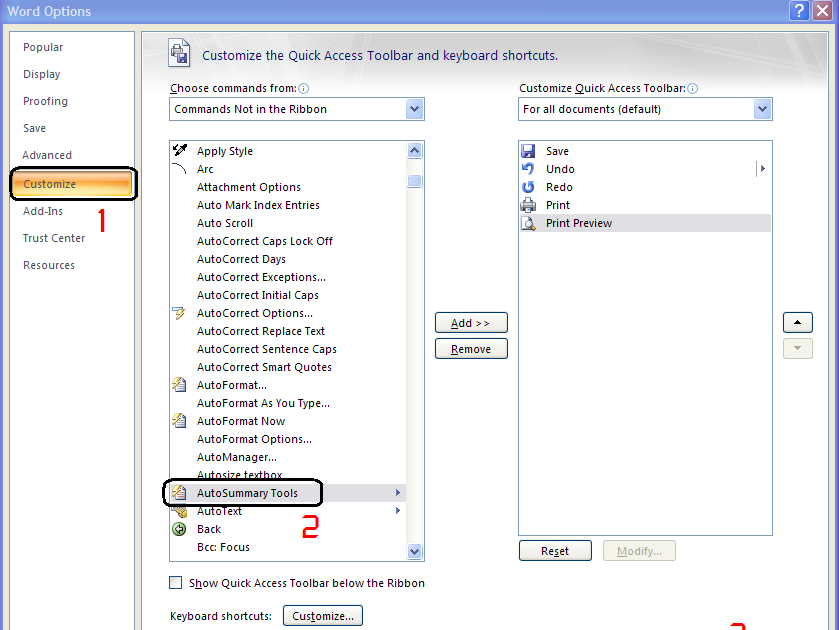Screen dimensions: 839x630
Task: Select the Save icon in the Quick Access list
Action: (528, 150)
